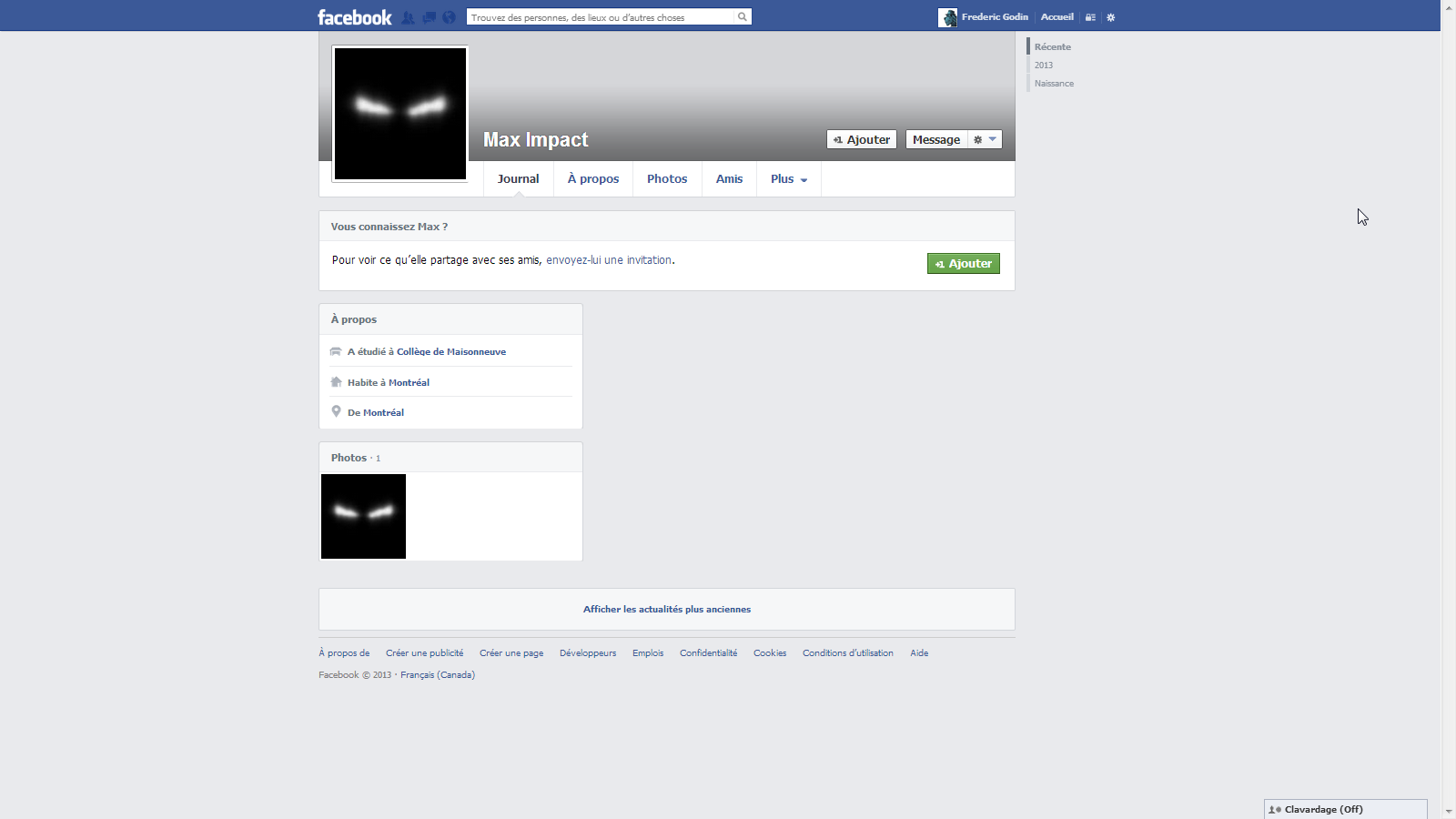Open the photo thumbnail in Photos box

363,516
